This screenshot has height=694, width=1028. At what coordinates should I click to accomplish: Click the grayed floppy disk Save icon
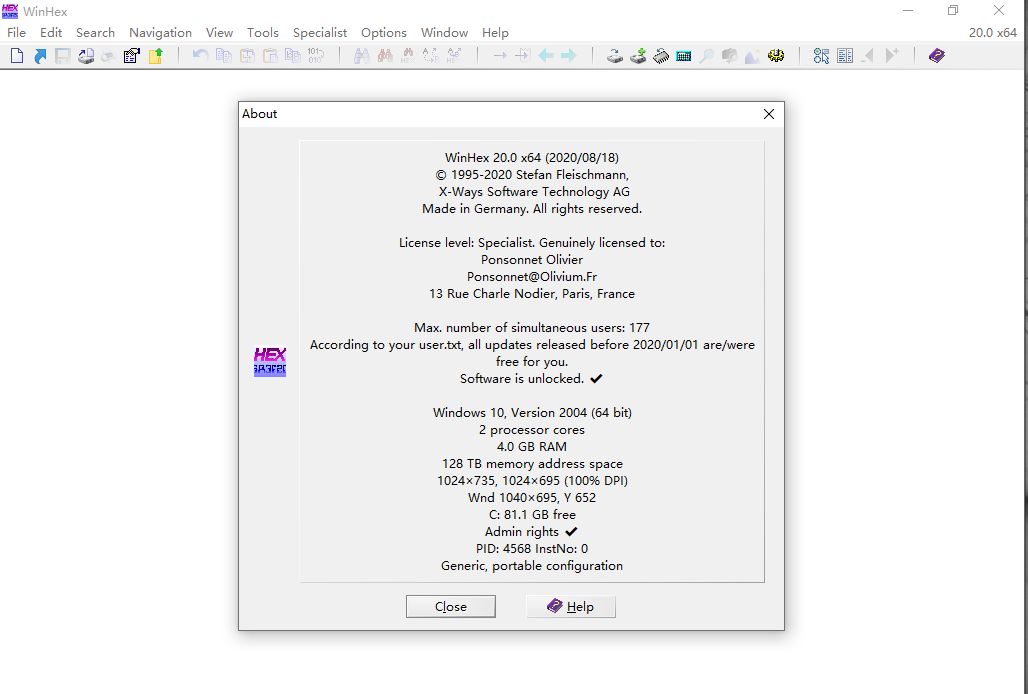tap(62, 56)
